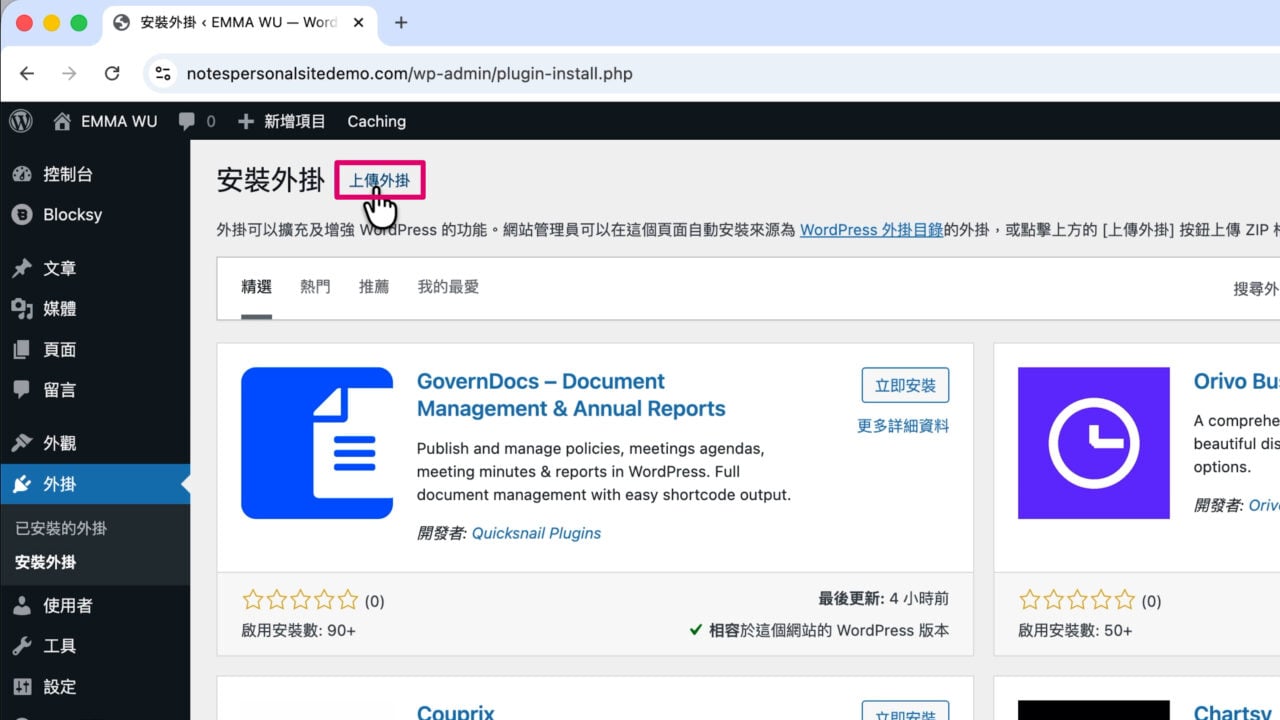Click the site information icon in address bar
The image size is (1280, 720).
pyautogui.click(x=163, y=73)
